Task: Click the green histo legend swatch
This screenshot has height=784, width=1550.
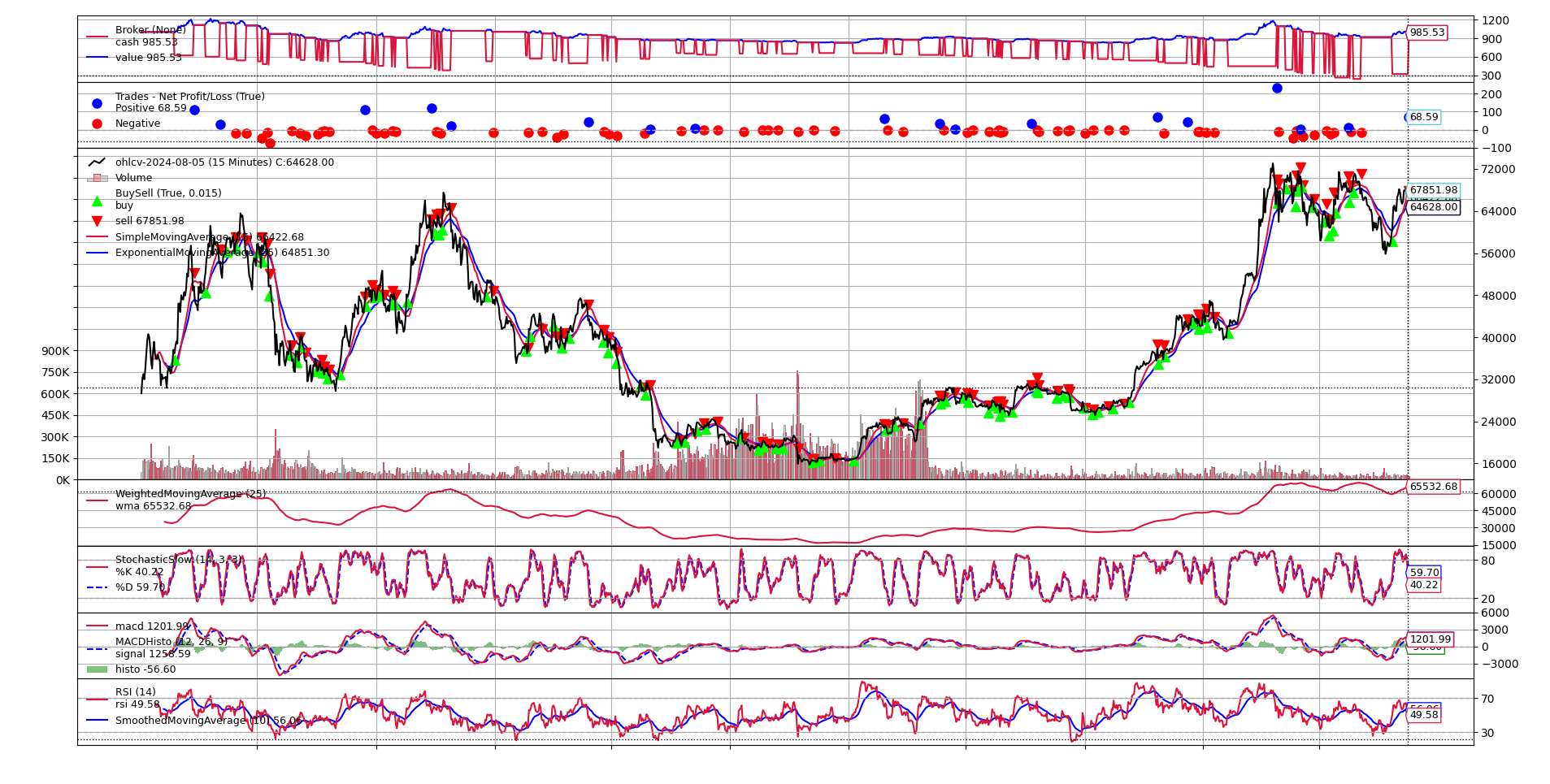Action: click(97, 669)
